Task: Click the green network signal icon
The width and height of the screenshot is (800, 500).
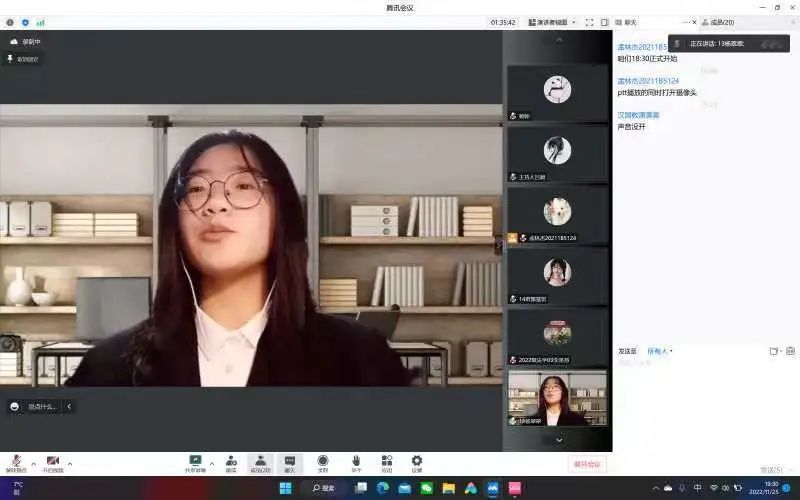Action: click(40, 22)
